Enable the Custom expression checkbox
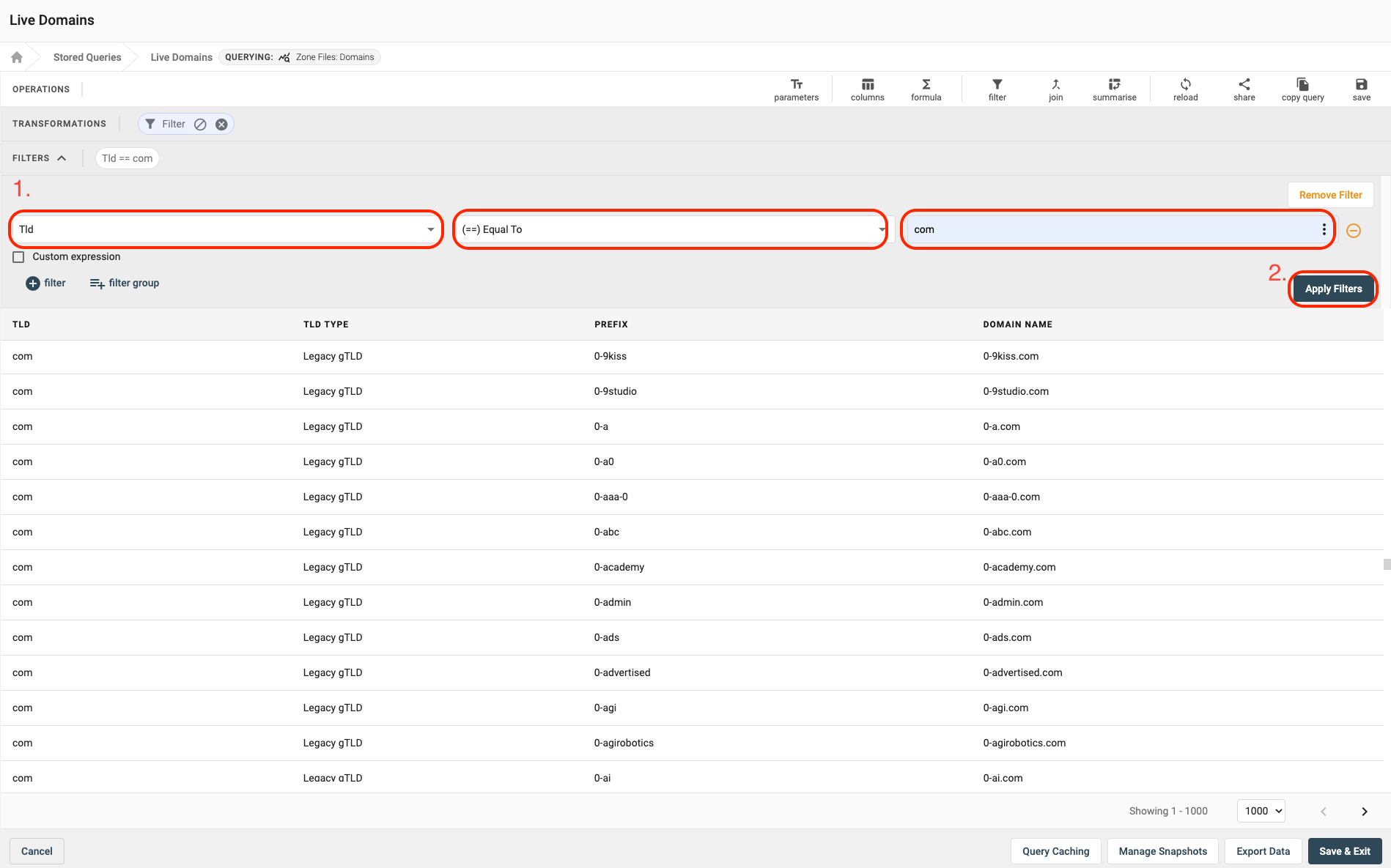The height and width of the screenshot is (868, 1391). (19, 257)
